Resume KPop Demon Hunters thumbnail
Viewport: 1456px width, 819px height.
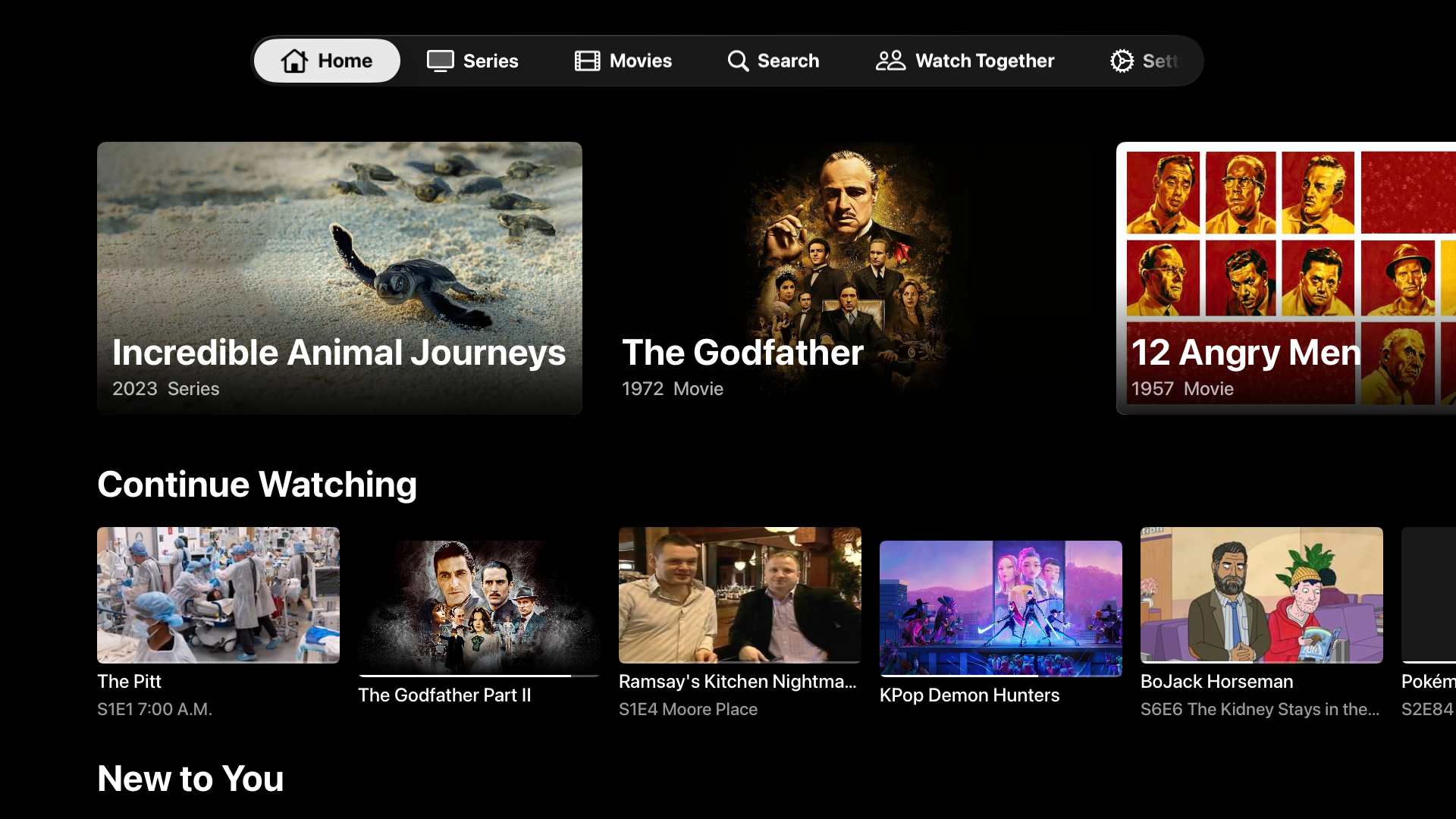click(1001, 608)
